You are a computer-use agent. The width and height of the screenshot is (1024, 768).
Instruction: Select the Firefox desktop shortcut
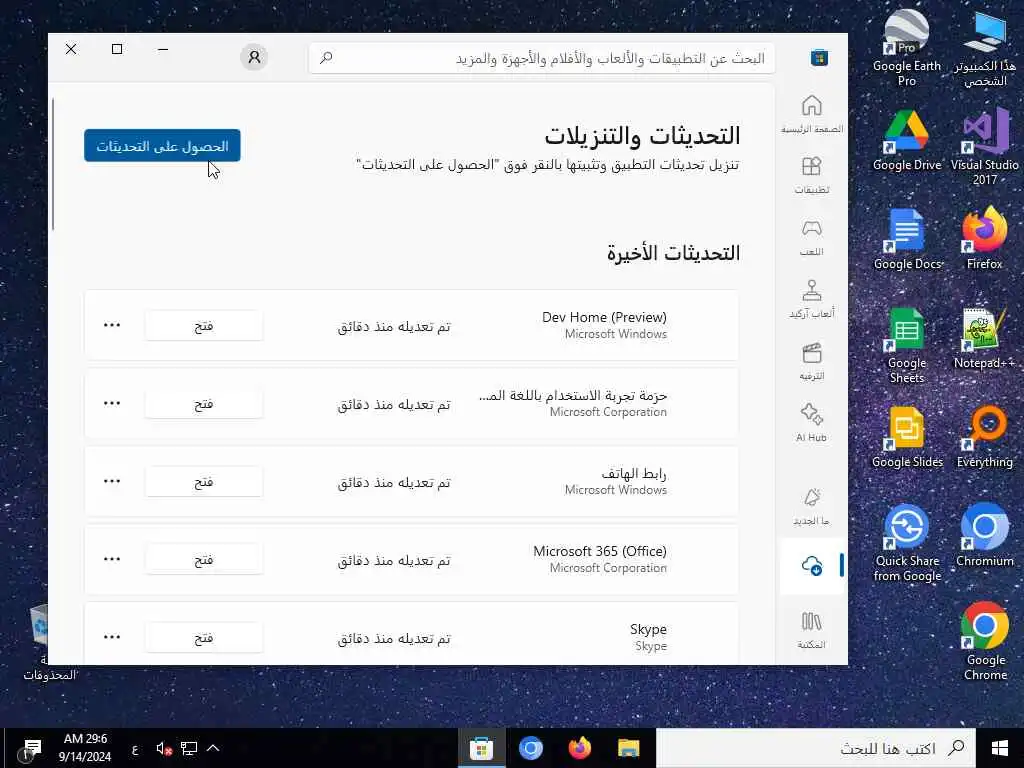pos(985,240)
